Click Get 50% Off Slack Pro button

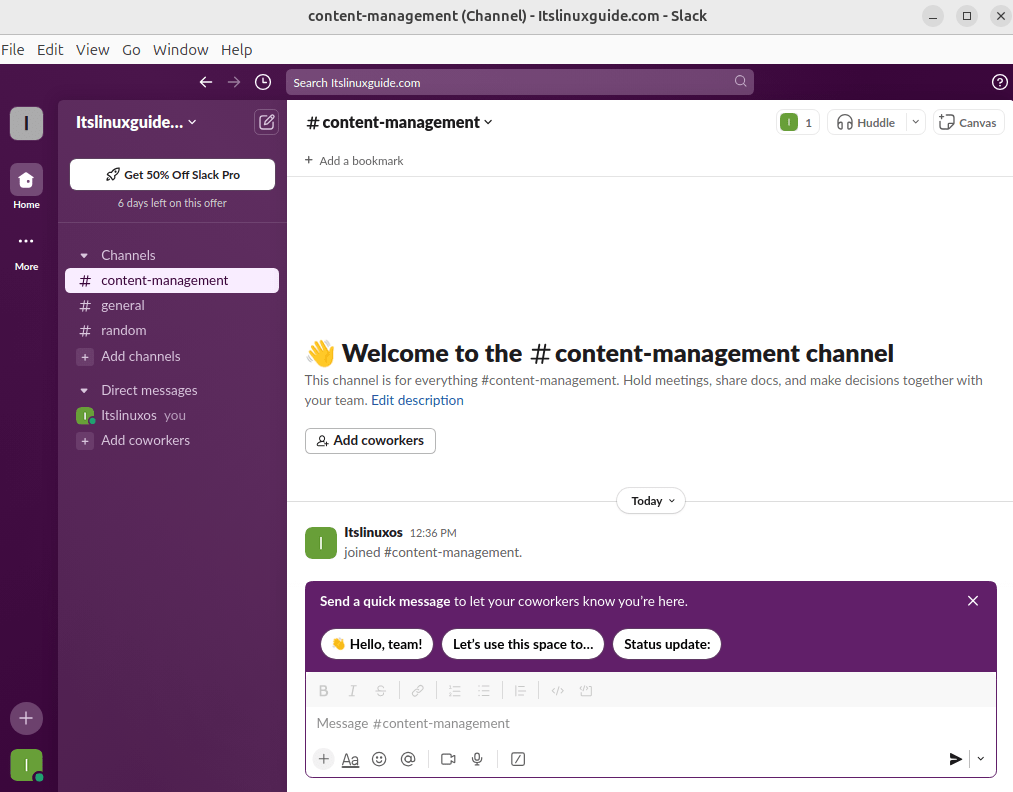(x=172, y=174)
